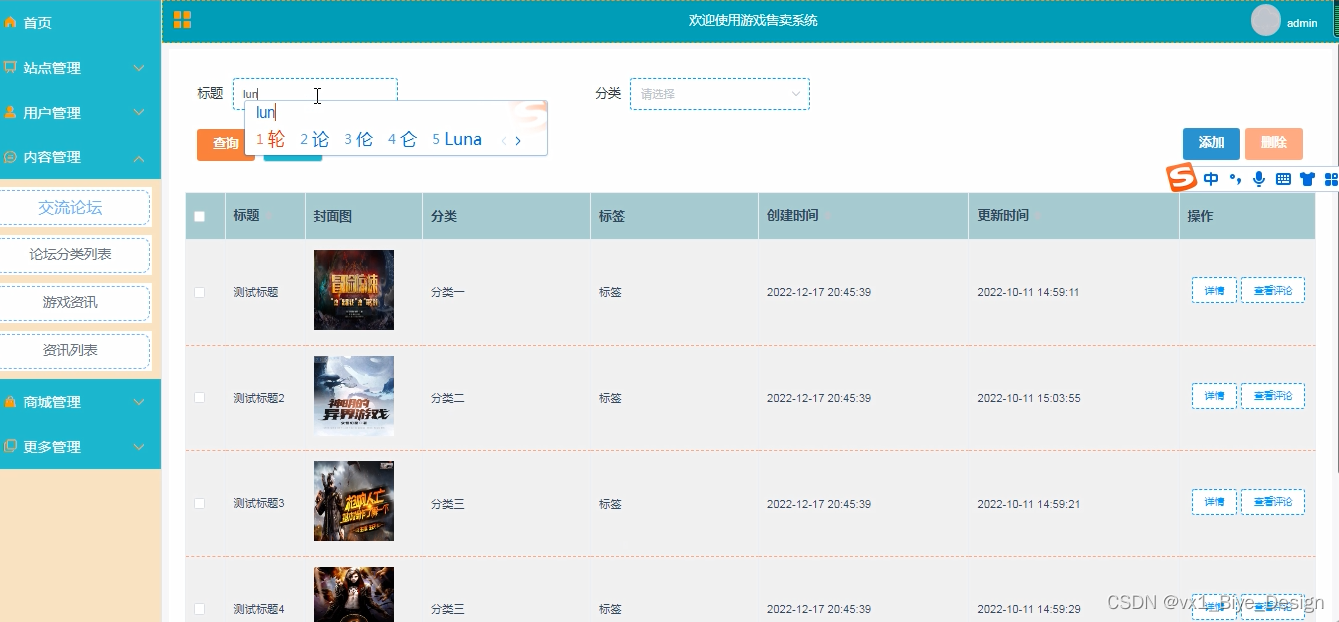Open the 分类 select dropdown
Viewport: 1339px width, 622px height.
(720, 94)
